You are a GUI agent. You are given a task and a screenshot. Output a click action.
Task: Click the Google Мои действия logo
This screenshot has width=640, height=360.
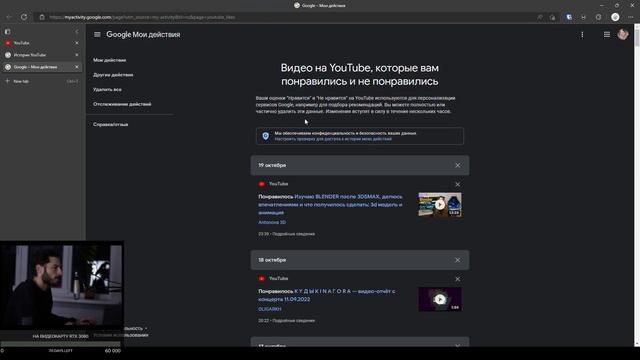(x=143, y=35)
